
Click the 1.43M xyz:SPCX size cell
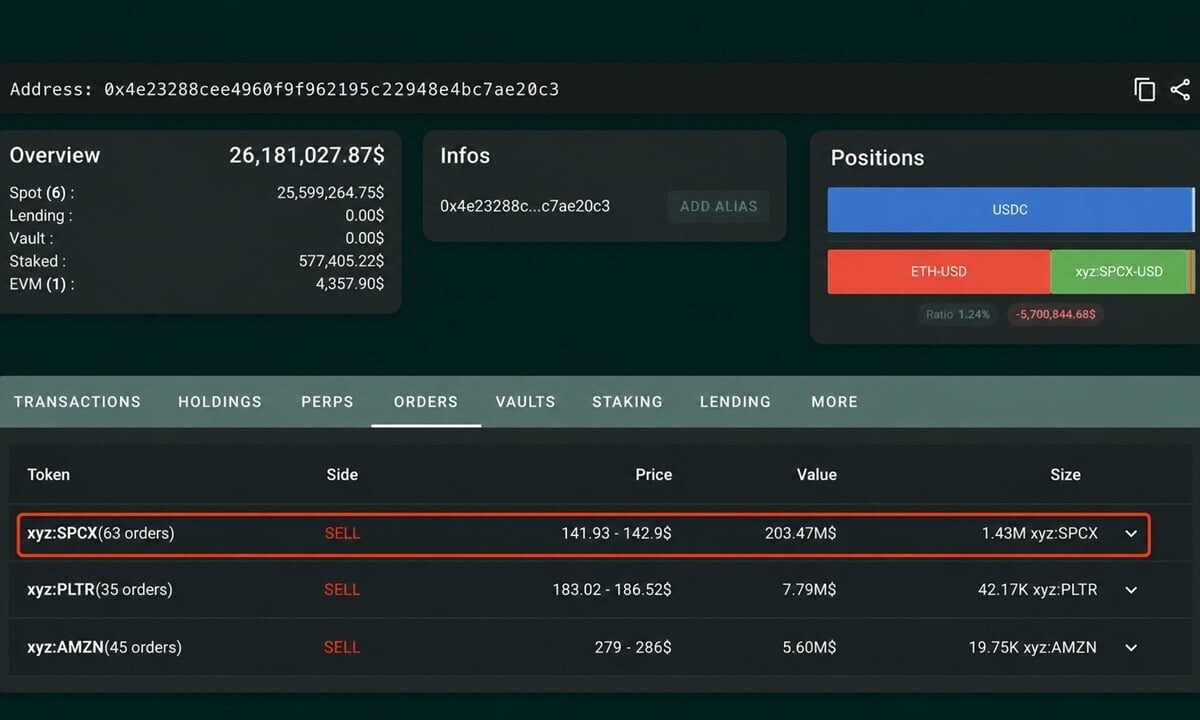[1039, 534]
